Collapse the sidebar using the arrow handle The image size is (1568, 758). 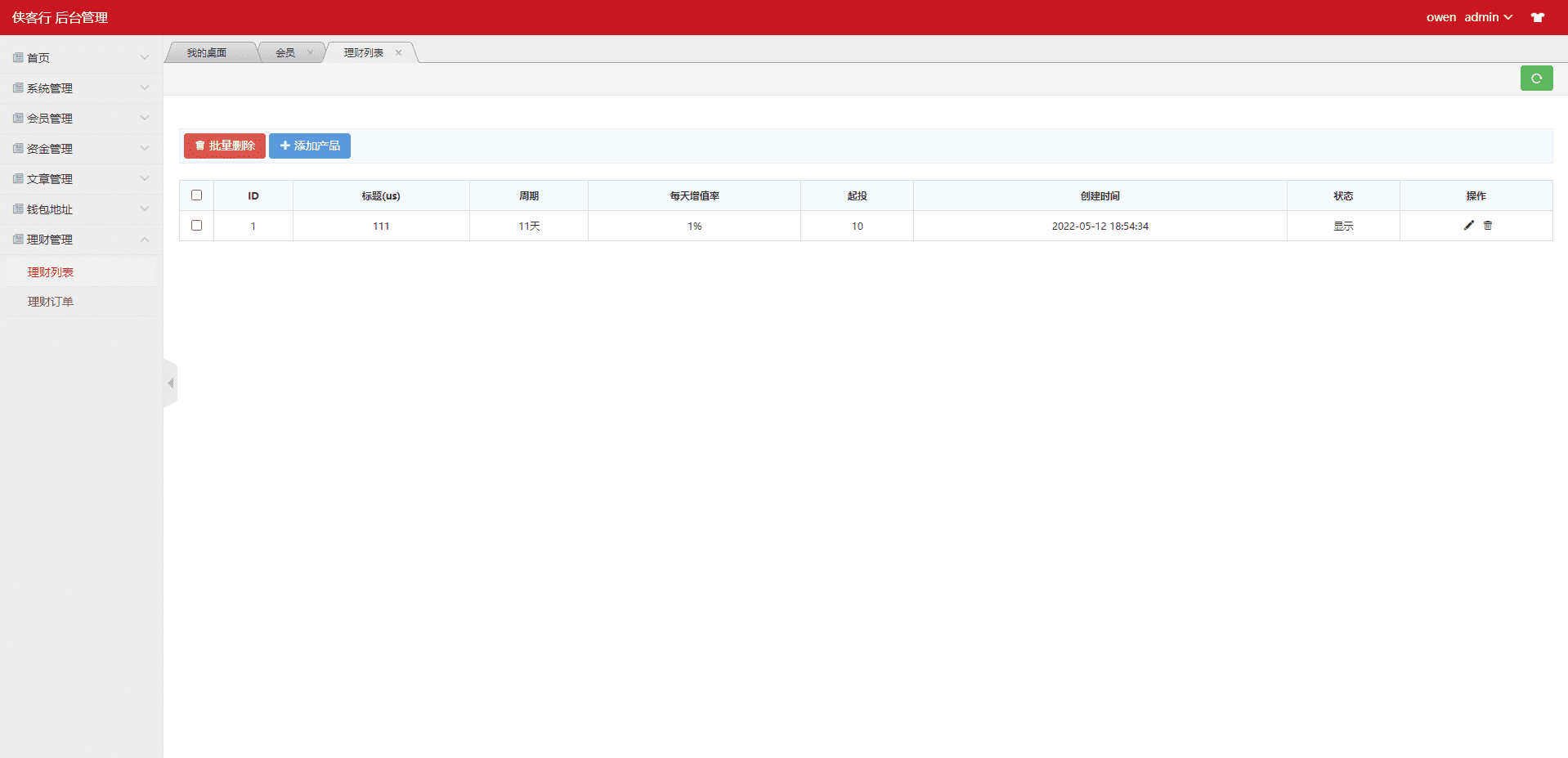pos(170,383)
